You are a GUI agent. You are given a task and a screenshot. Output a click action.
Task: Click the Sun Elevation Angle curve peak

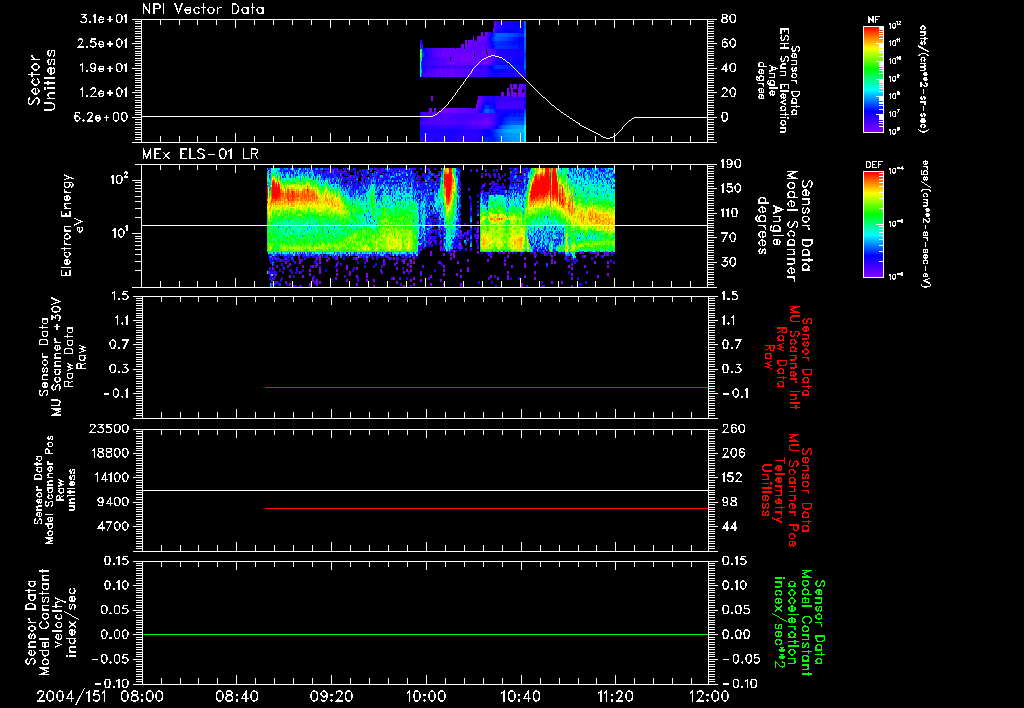pyautogui.click(x=494, y=56)
